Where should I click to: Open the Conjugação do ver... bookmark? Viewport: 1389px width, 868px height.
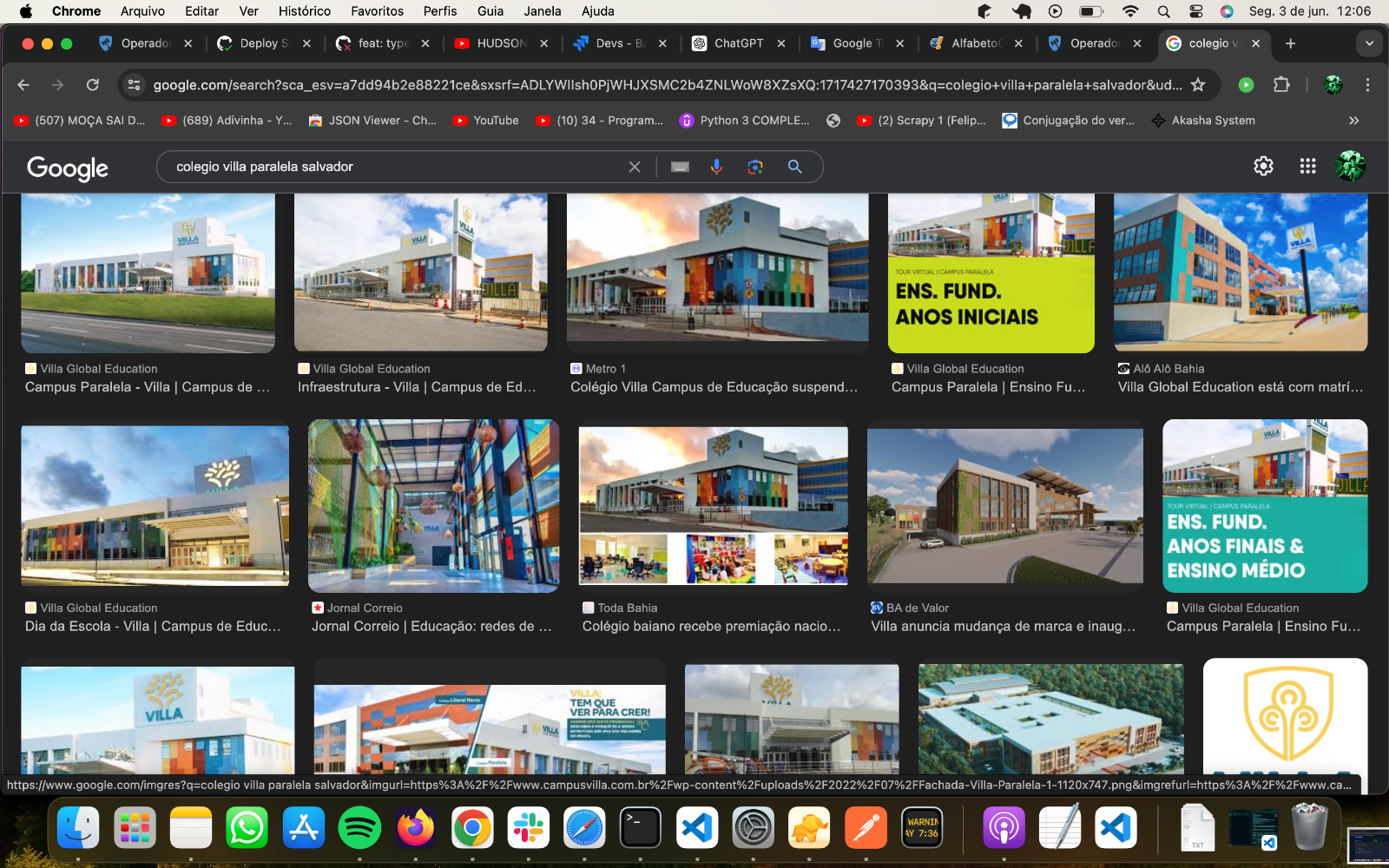coord(1069,121)
